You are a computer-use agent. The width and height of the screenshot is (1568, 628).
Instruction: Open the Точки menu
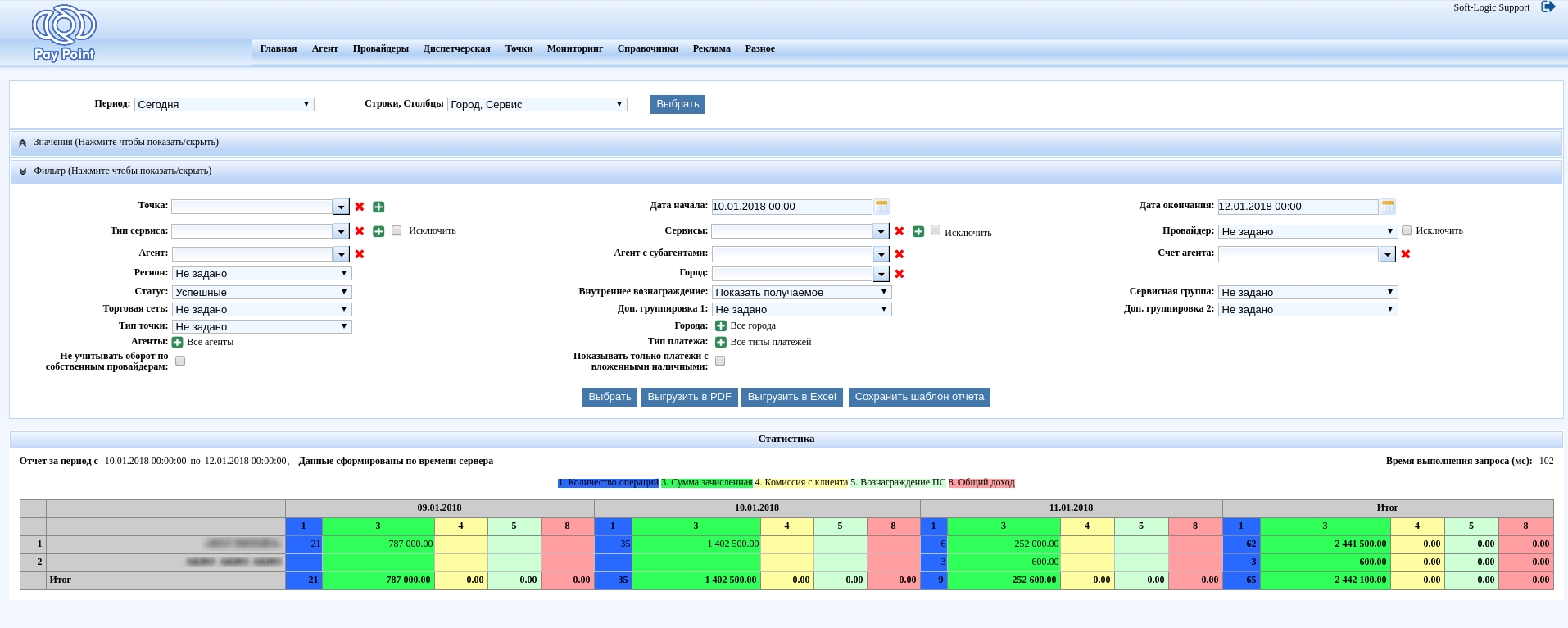(x=519, y=48)
